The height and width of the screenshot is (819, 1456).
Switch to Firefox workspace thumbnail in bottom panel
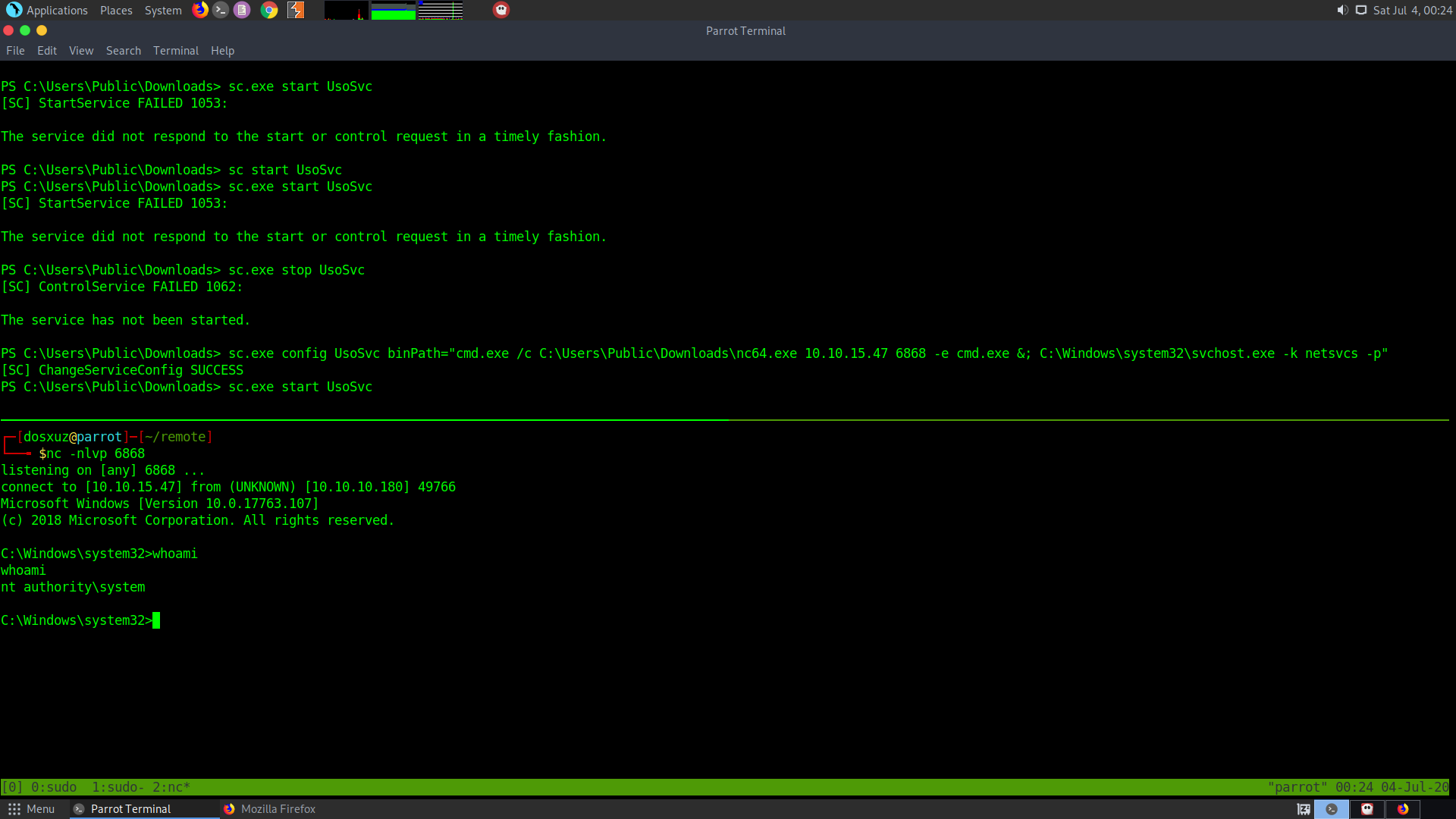[x=1403, y=809]
